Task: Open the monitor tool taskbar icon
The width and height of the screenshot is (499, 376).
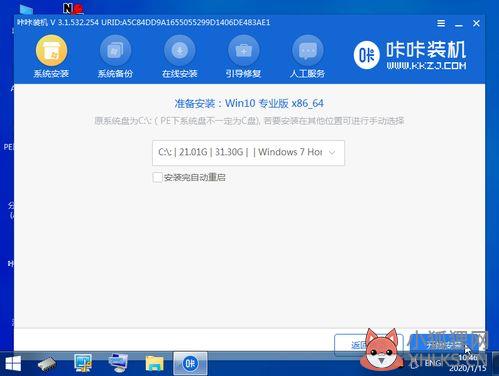Action: (x=83, y=363)
